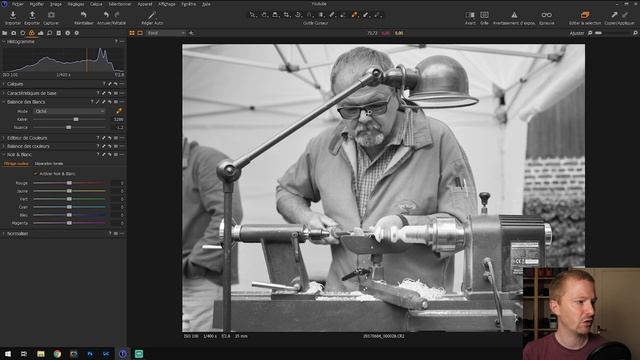Click the Importer toolbar icon
The width and height of the screenshot is (640, 360).
[13, 15]
